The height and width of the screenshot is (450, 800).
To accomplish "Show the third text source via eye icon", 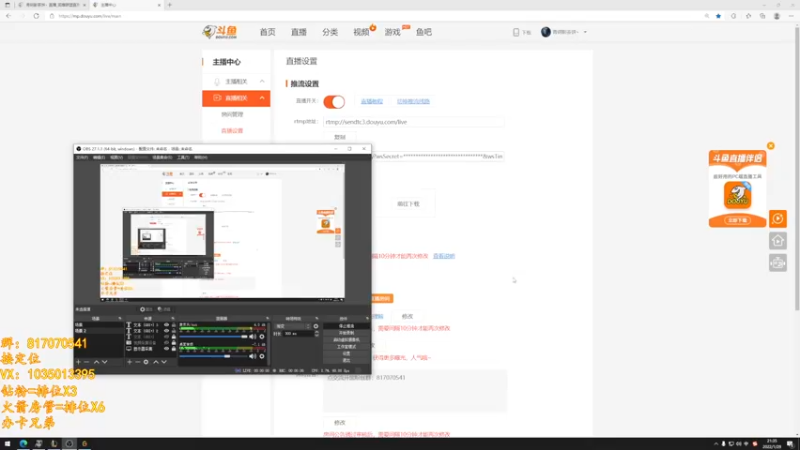I will point(166,337).
